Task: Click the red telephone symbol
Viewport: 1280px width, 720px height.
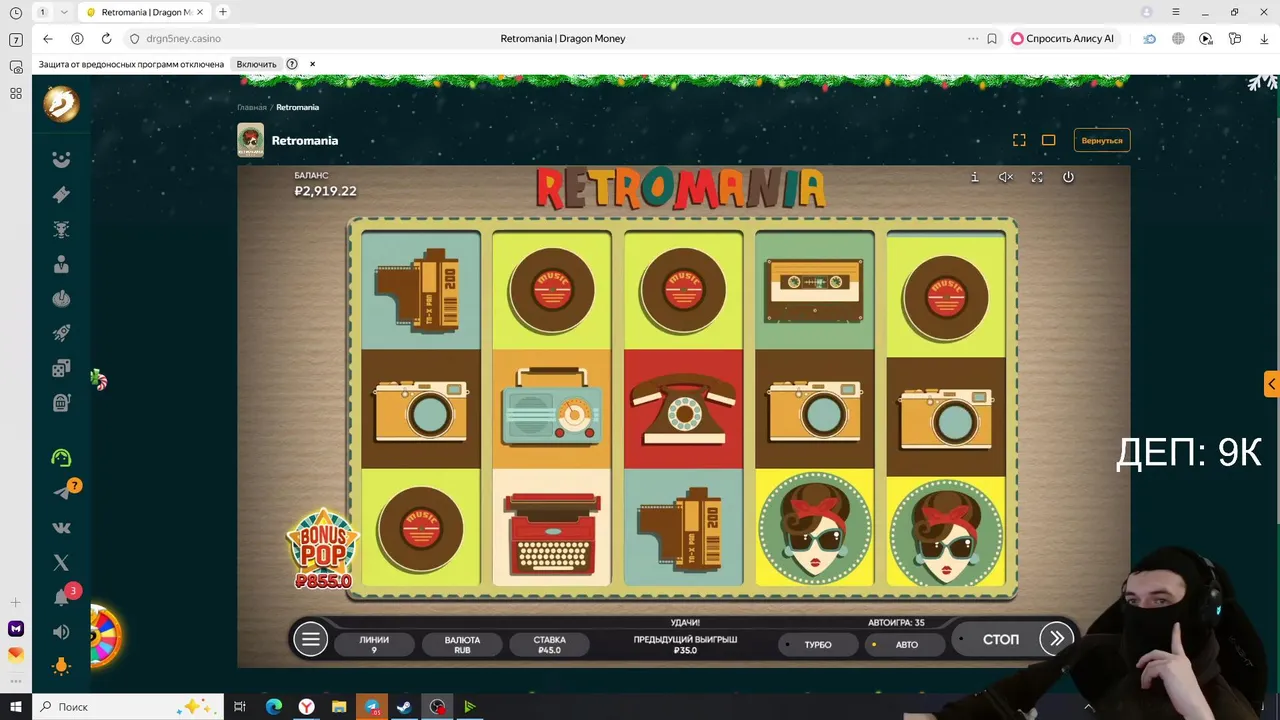Action: point(684,409)
